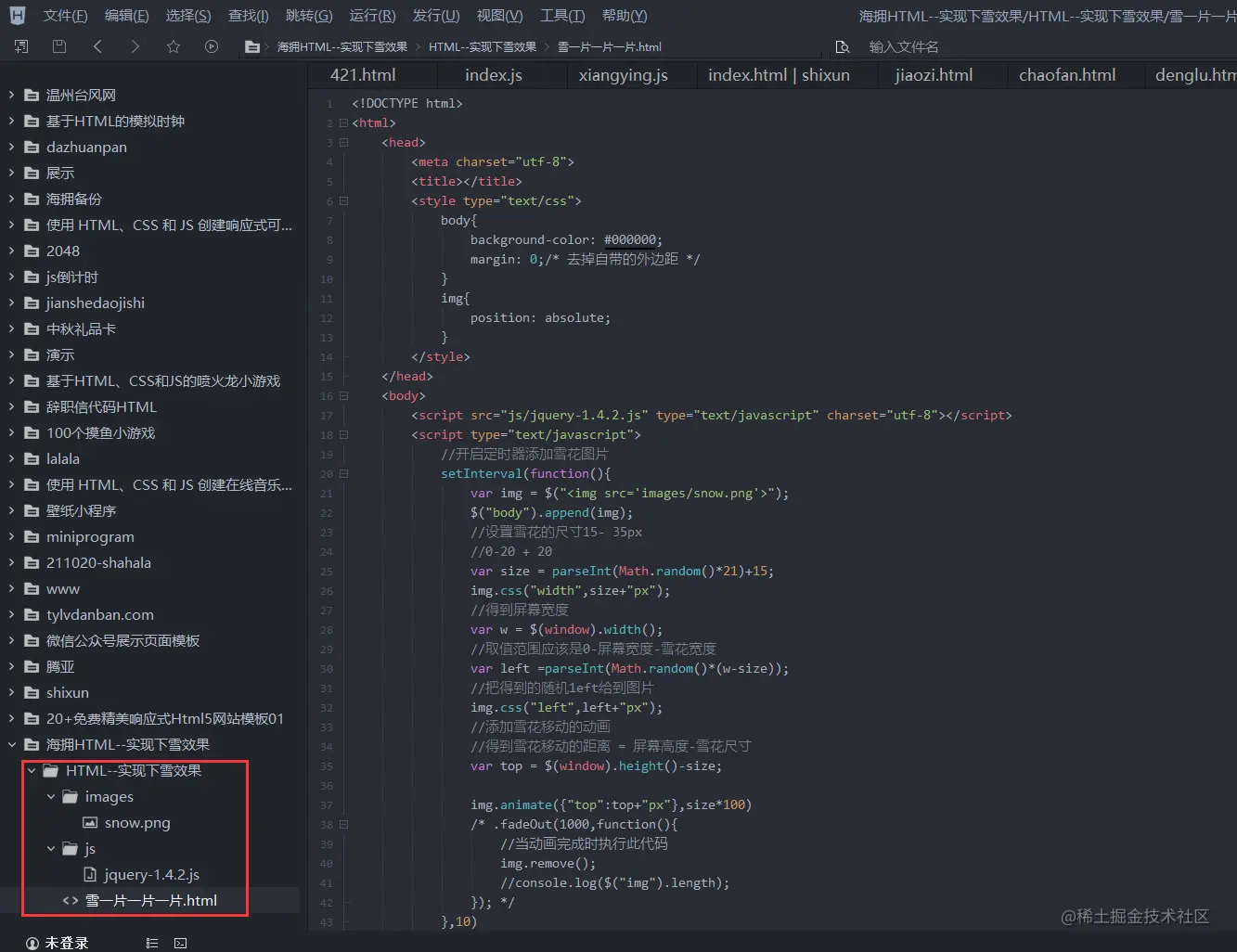Collapse the code block at line 18
The height and width of the screenshot is (952, 1237).
pos(341,434)
